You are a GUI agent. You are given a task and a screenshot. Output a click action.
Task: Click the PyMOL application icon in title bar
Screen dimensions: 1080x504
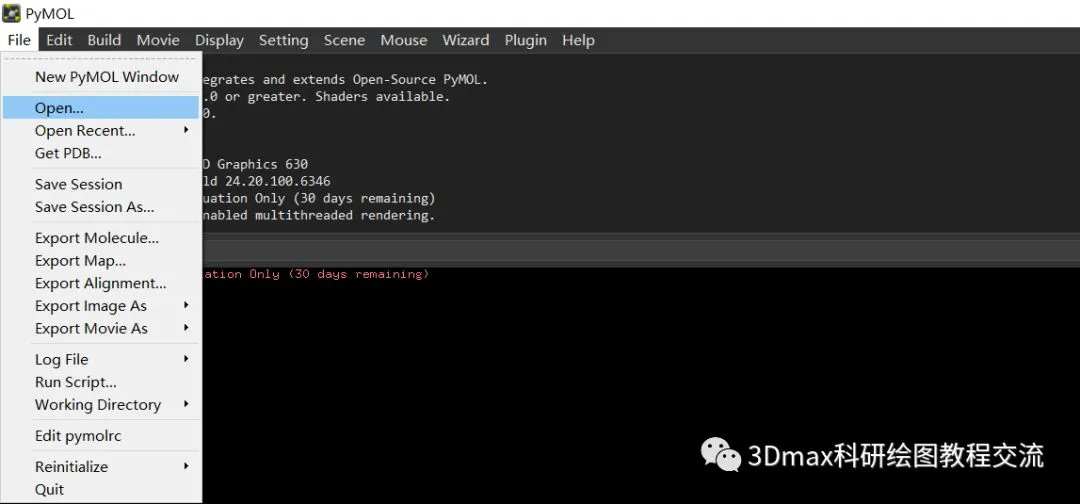[11, 13]
